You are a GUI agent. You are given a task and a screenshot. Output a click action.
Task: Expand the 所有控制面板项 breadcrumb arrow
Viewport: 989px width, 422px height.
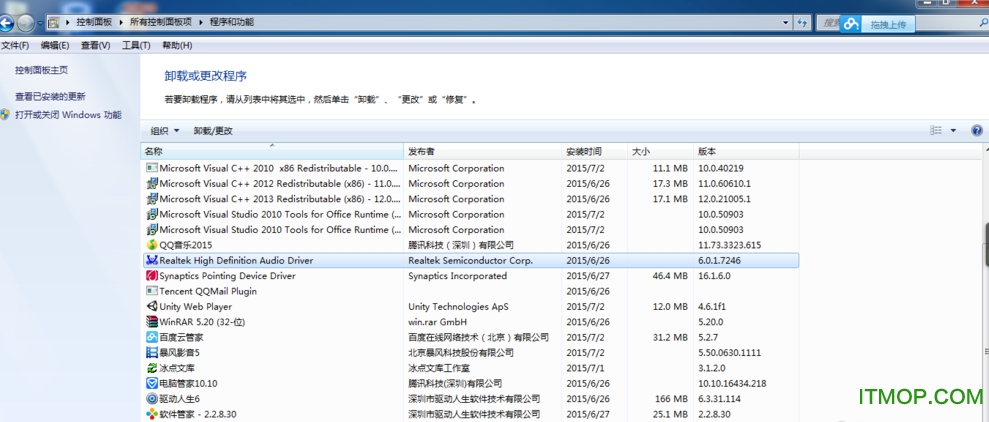202,22
